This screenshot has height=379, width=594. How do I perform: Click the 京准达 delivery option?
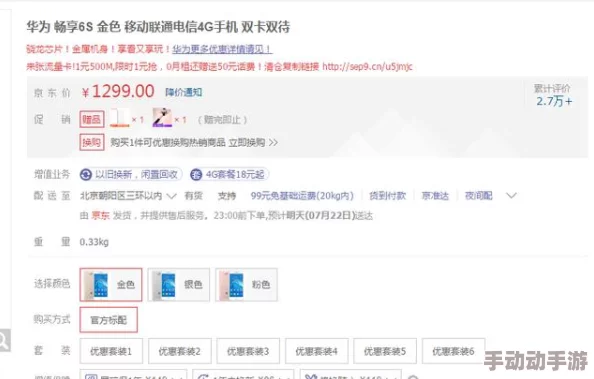pyautogui.click(x=435, y=196)
